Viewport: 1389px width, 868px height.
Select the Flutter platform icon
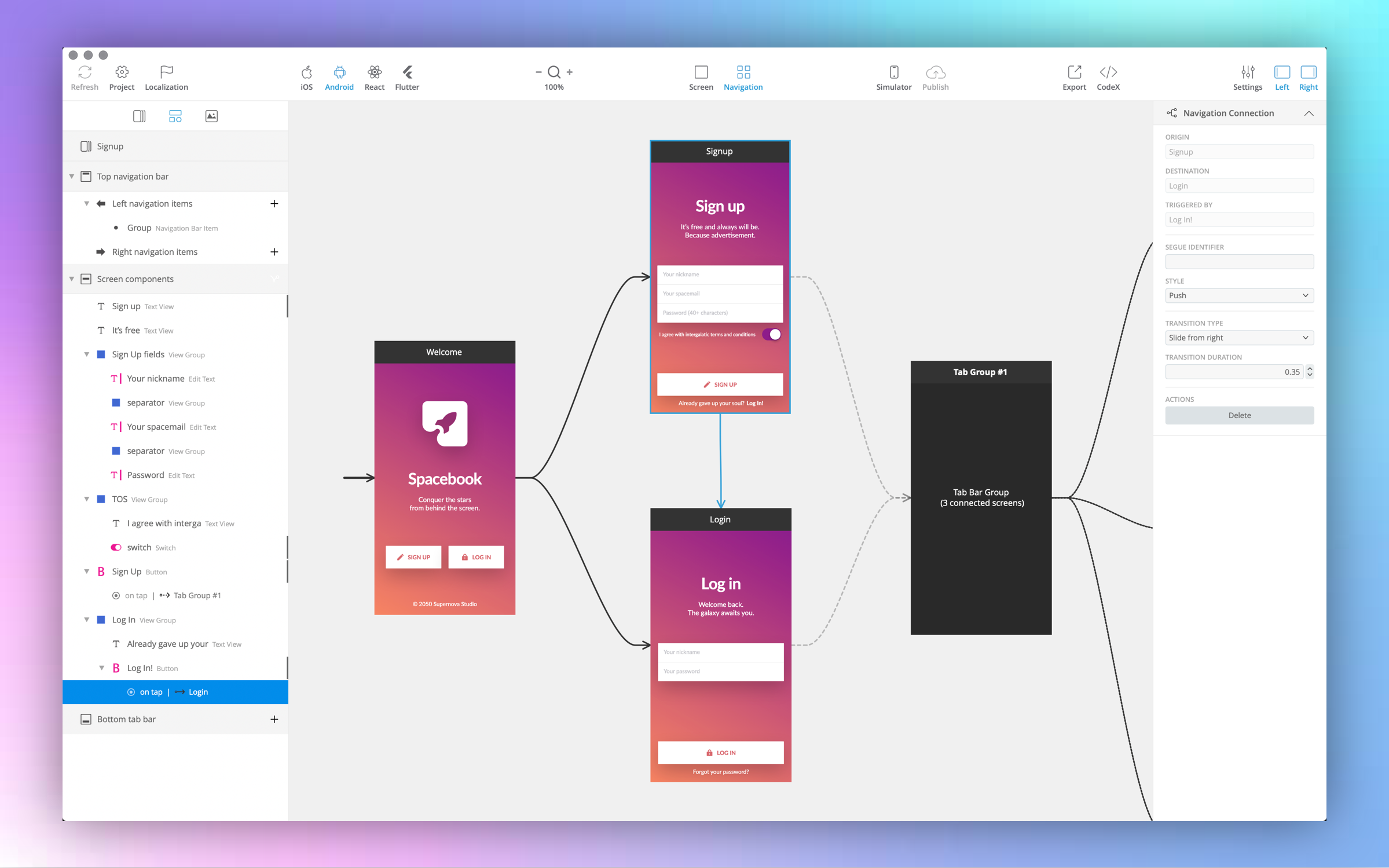pyautogui.click(x=407, y=72)
